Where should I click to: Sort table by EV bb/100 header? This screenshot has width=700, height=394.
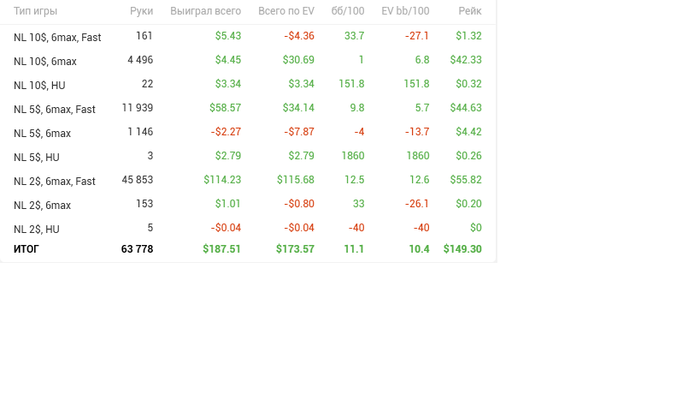click(405, 11)
